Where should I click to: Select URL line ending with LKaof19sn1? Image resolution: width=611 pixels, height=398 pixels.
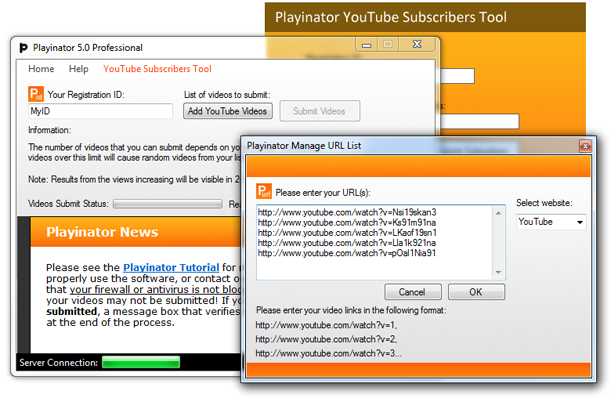(347, 233)
